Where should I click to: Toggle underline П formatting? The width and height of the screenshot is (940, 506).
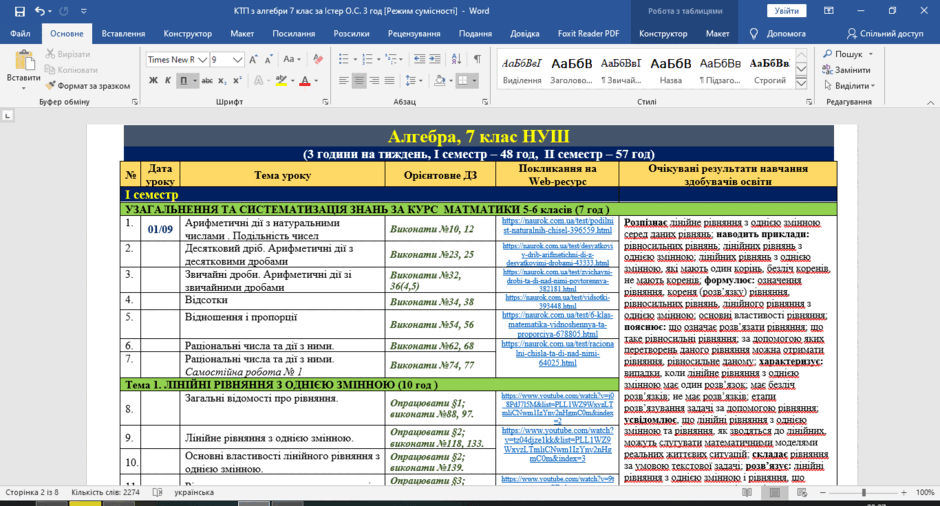click(183, 80)
